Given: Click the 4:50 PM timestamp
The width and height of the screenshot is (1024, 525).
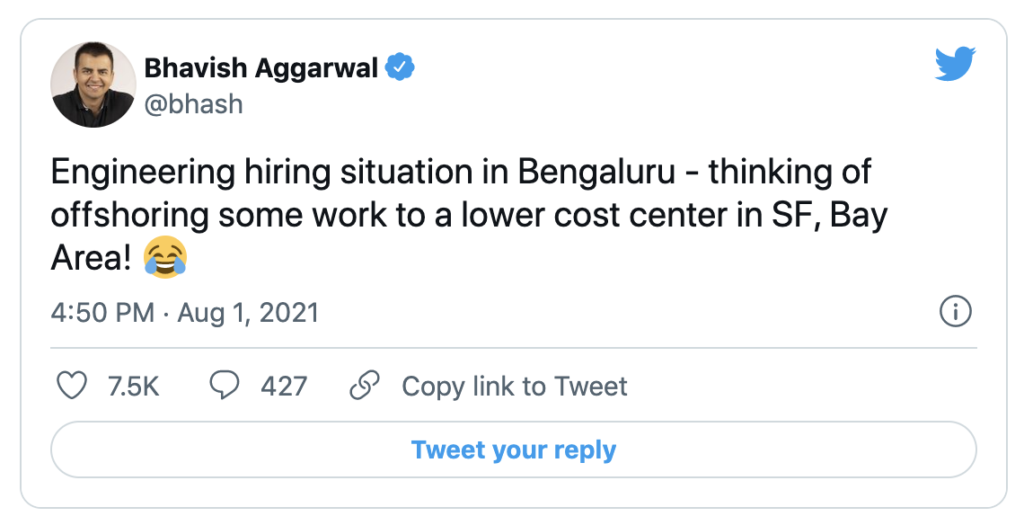Looking at the screenshot, I should point(102,313).
